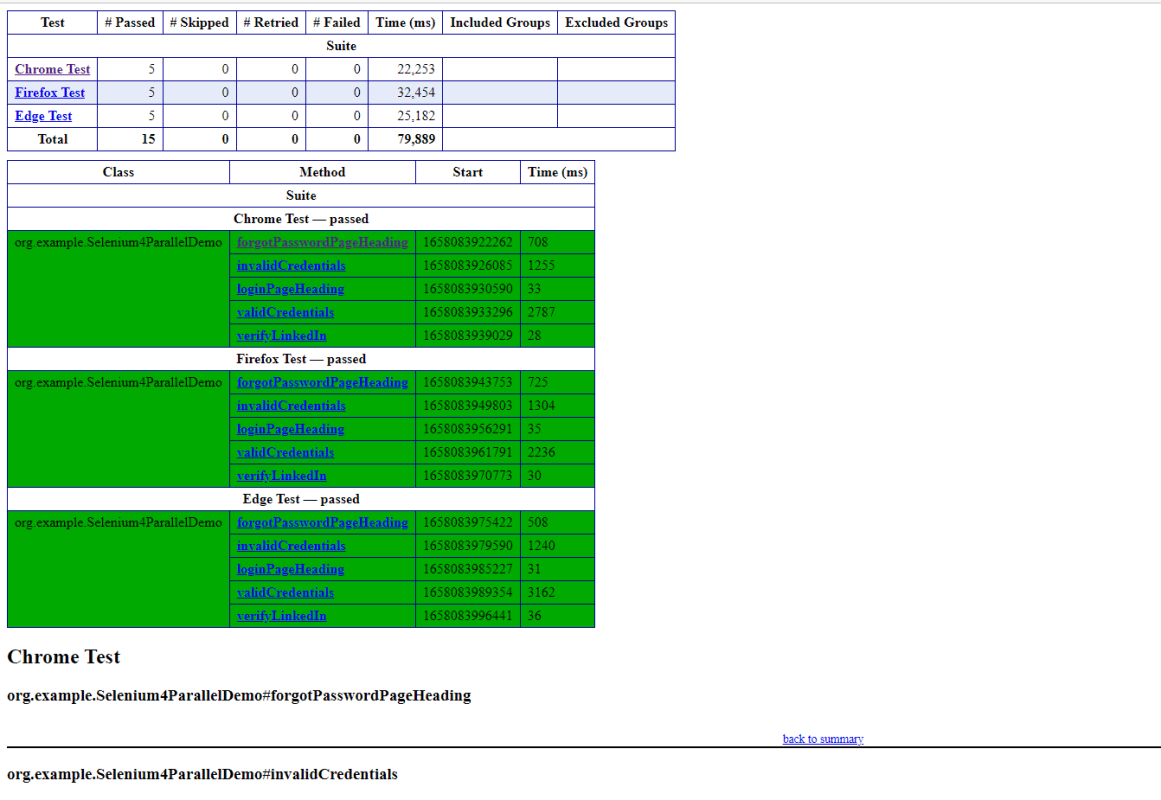Open the Firefox Test suite link
Screen dimensions: 1161x800
(50, 92)
